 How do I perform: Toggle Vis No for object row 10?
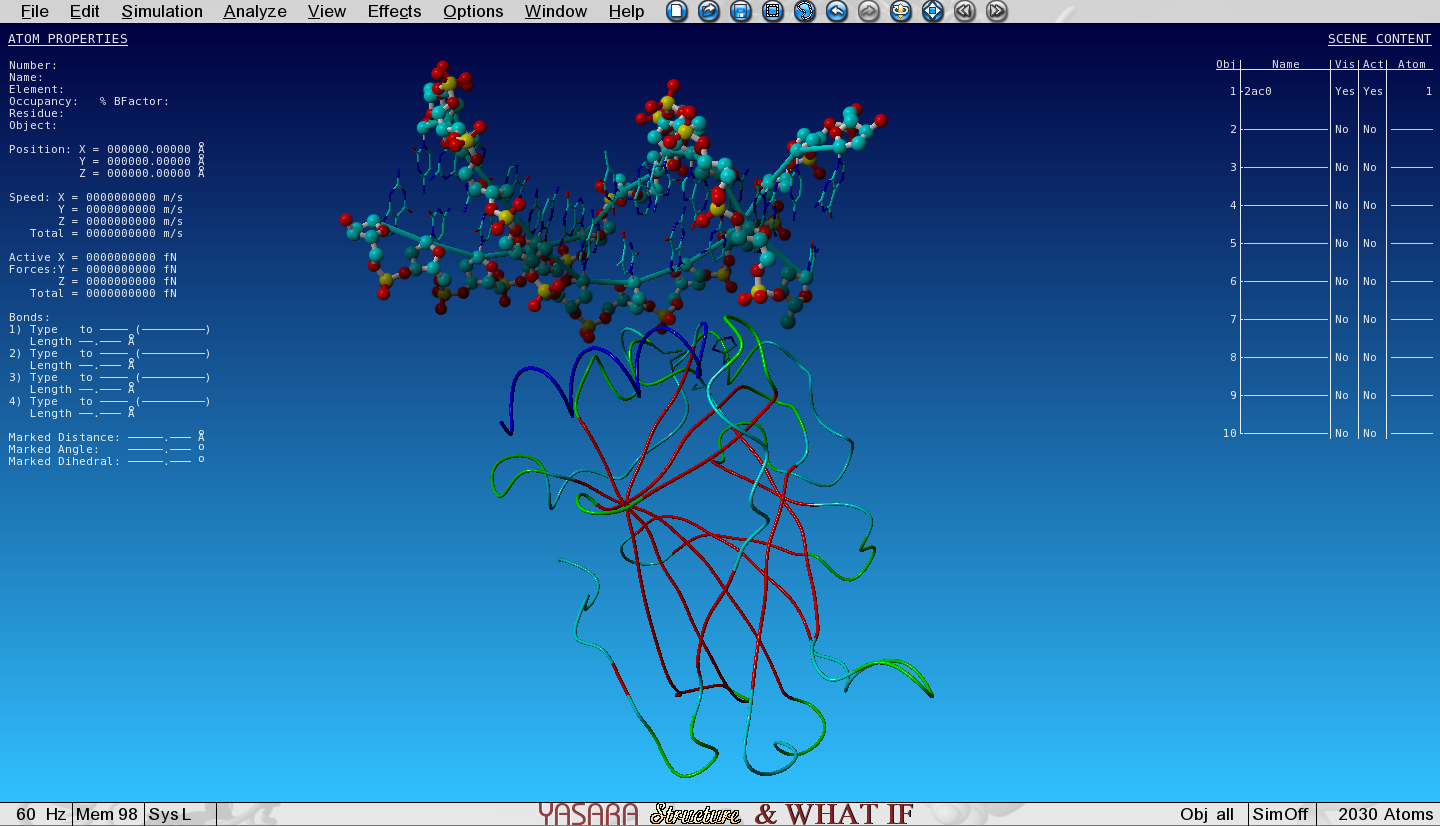pos(1342,433)
